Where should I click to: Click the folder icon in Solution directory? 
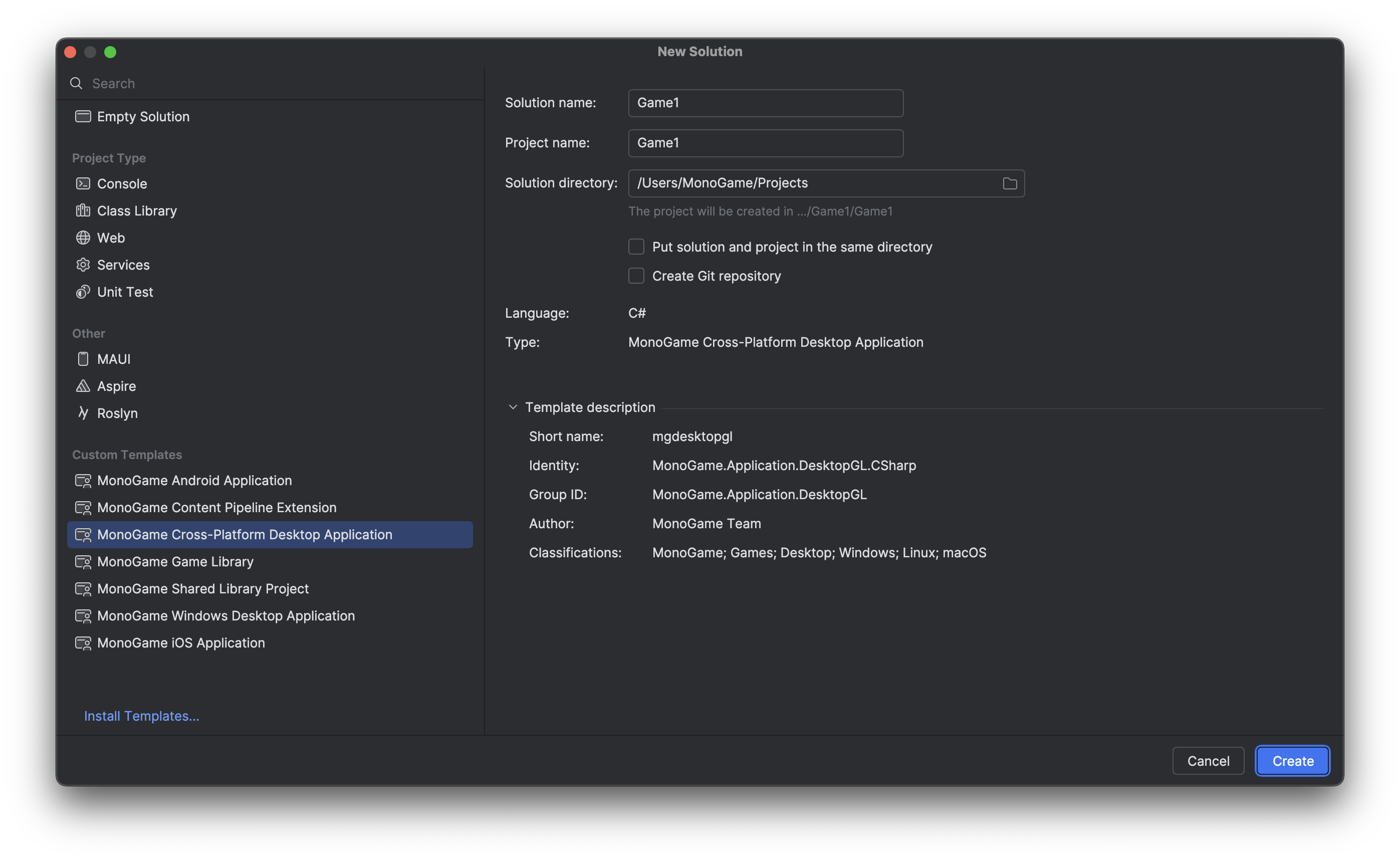(x=1010, y=182)
